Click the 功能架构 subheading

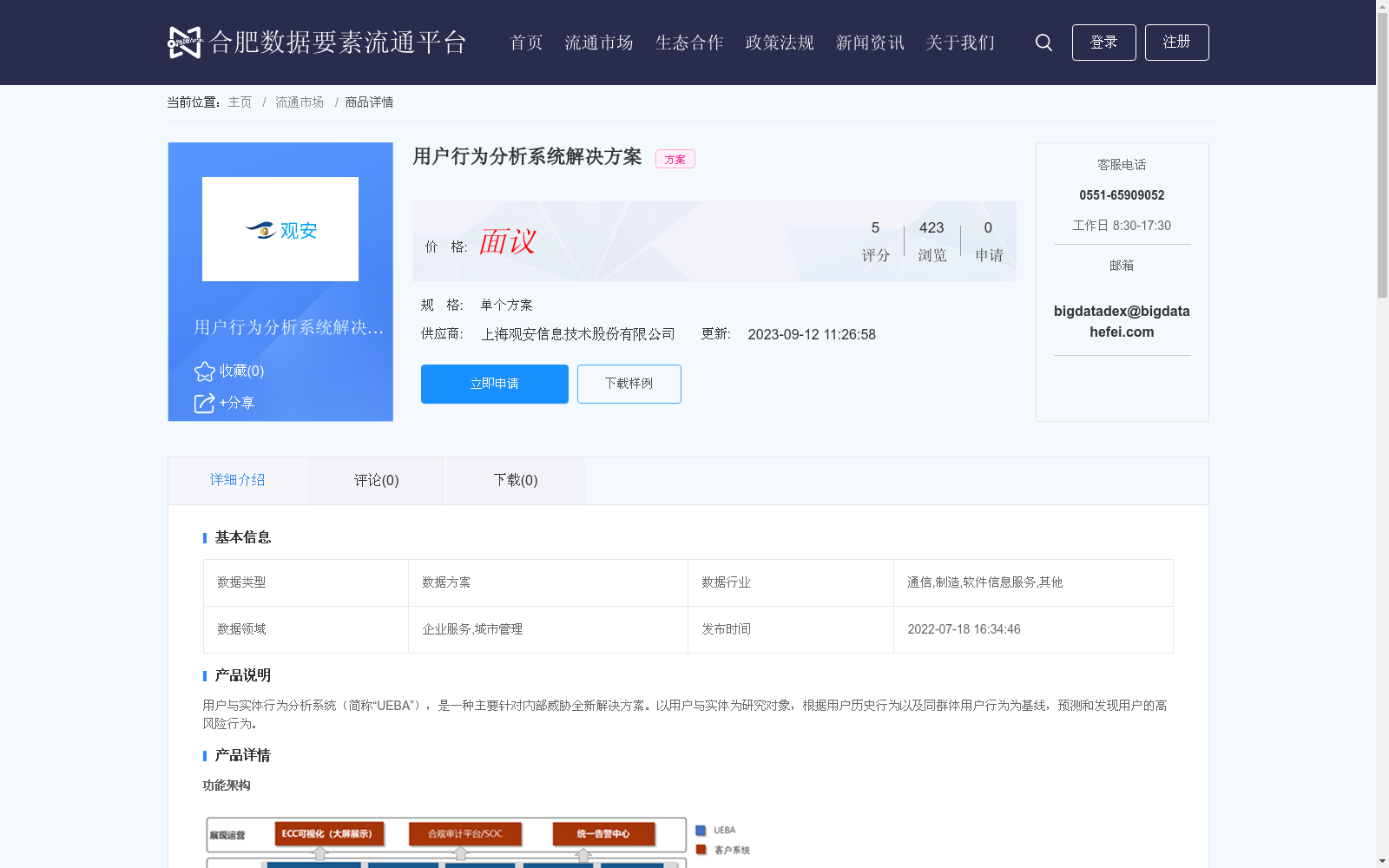[227, 786]
